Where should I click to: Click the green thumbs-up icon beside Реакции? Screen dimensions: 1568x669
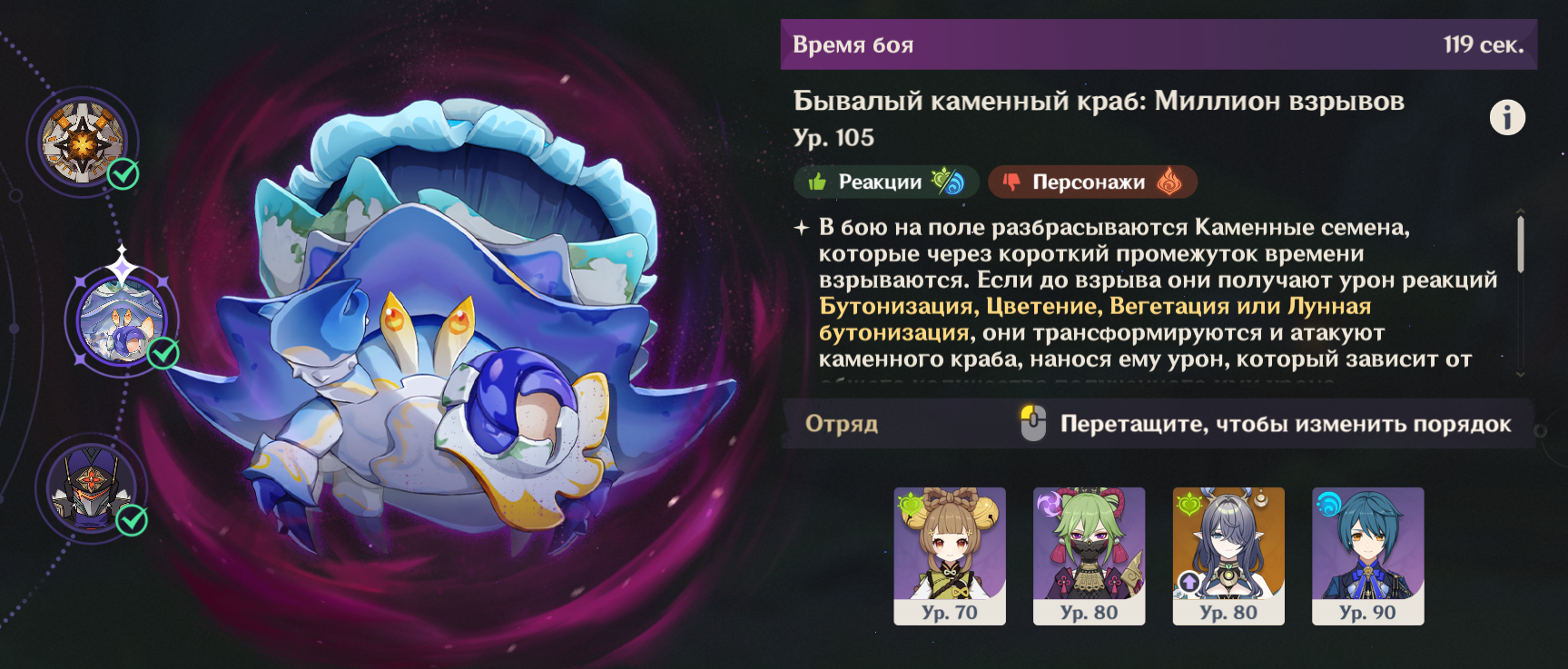coord(817,182)
